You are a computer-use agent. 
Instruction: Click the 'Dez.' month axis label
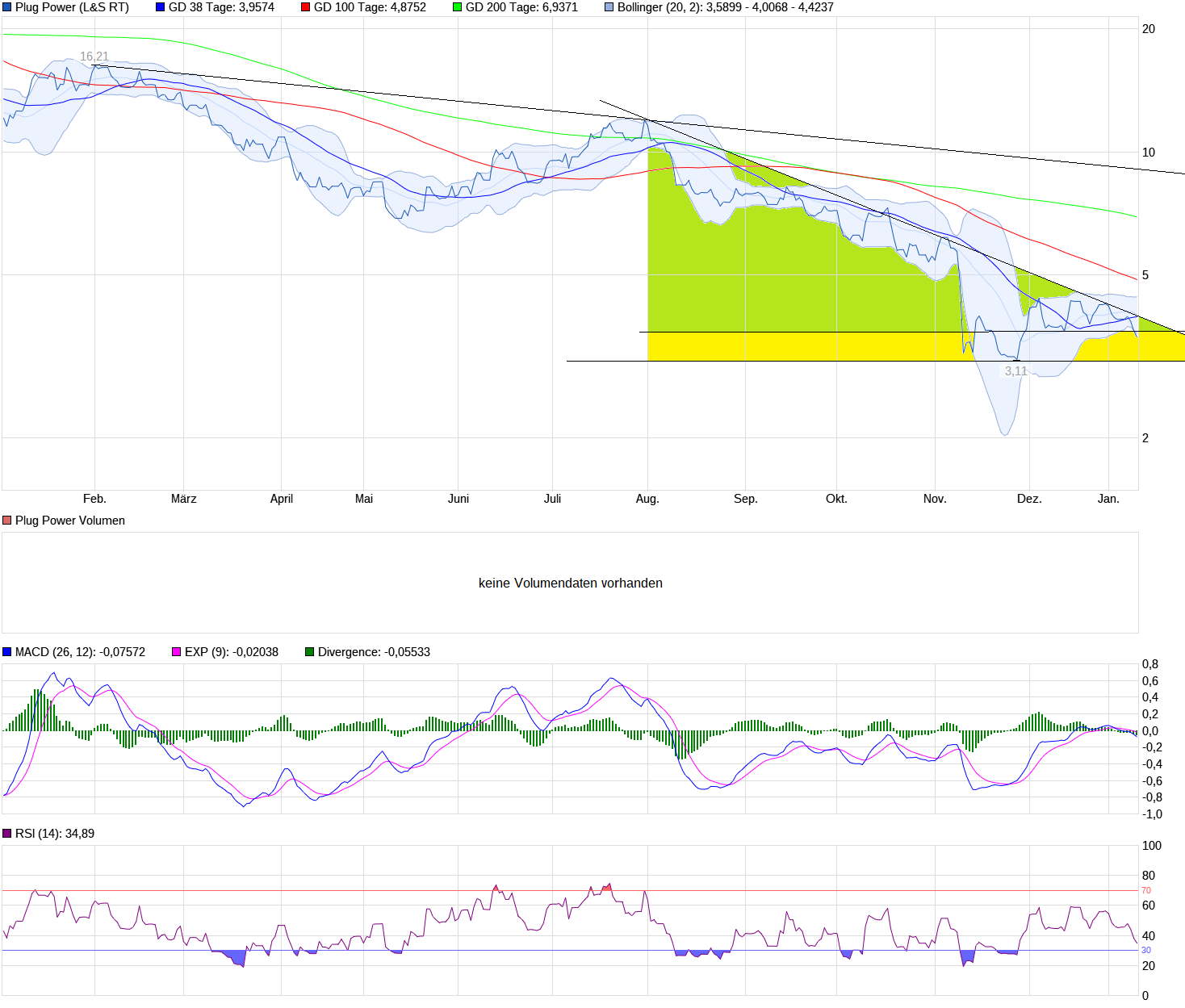coord(1029,499)
